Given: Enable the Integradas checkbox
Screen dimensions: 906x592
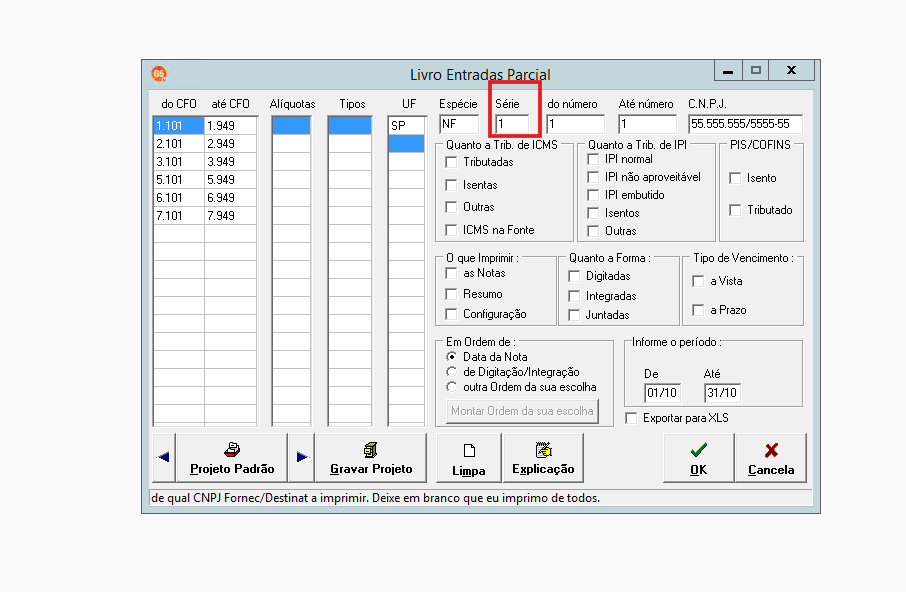Looking at the screenshot, I should [x=574, y=296].
